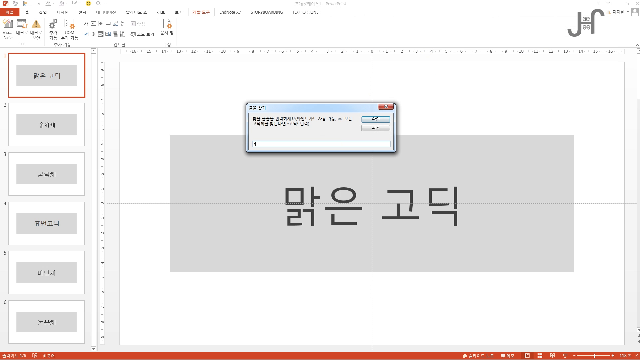Click the language indicator in status bar

(x=48, y=356)
